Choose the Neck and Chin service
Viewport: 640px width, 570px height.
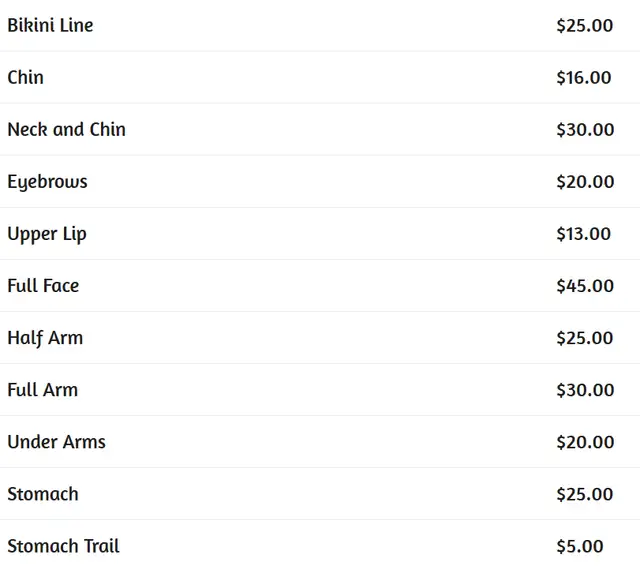[x=67, y=129]
